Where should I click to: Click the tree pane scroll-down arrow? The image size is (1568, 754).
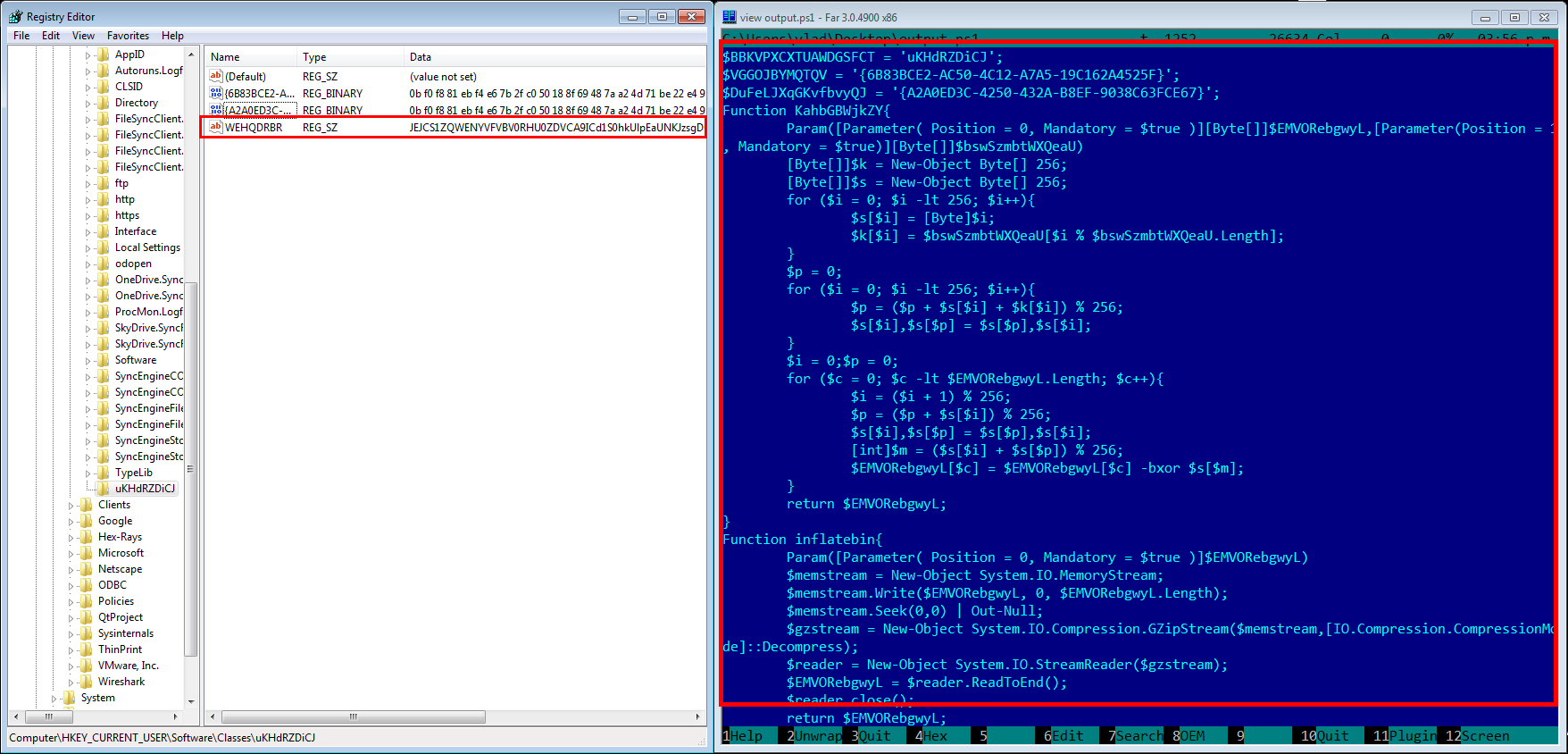190,701
